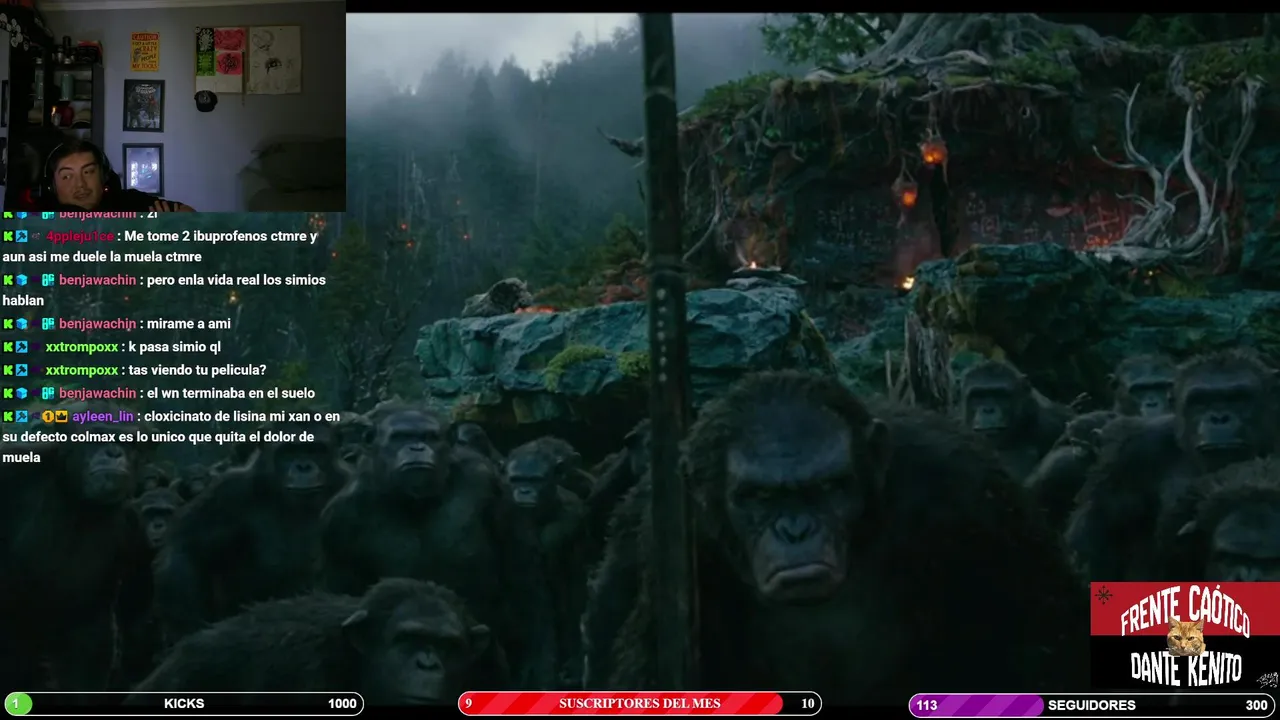Click blue cube badge on 'mirame a ami' row

[x=21, y=324]
